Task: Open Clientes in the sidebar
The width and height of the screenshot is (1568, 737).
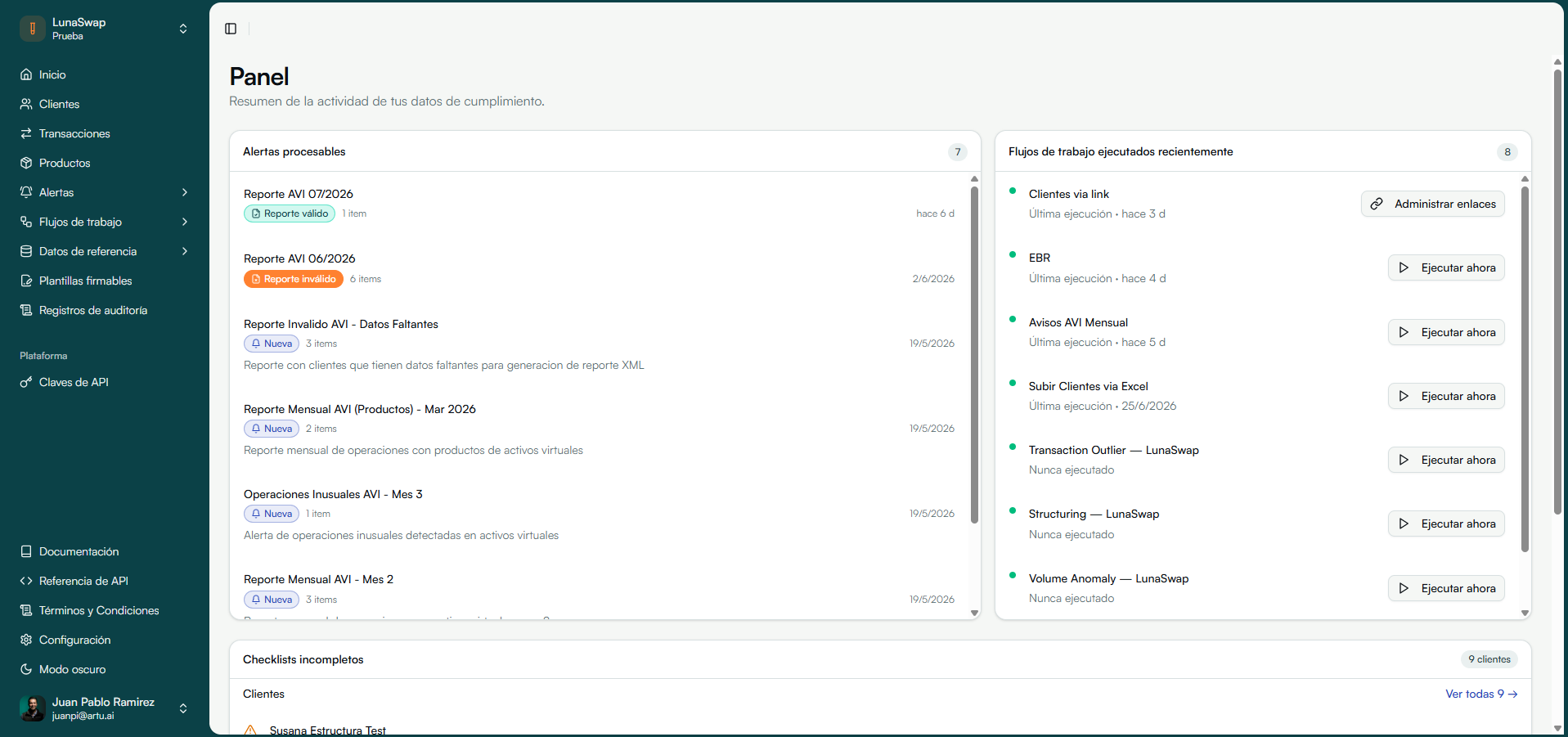Action: pyautogui.click(x=105, y=104)
